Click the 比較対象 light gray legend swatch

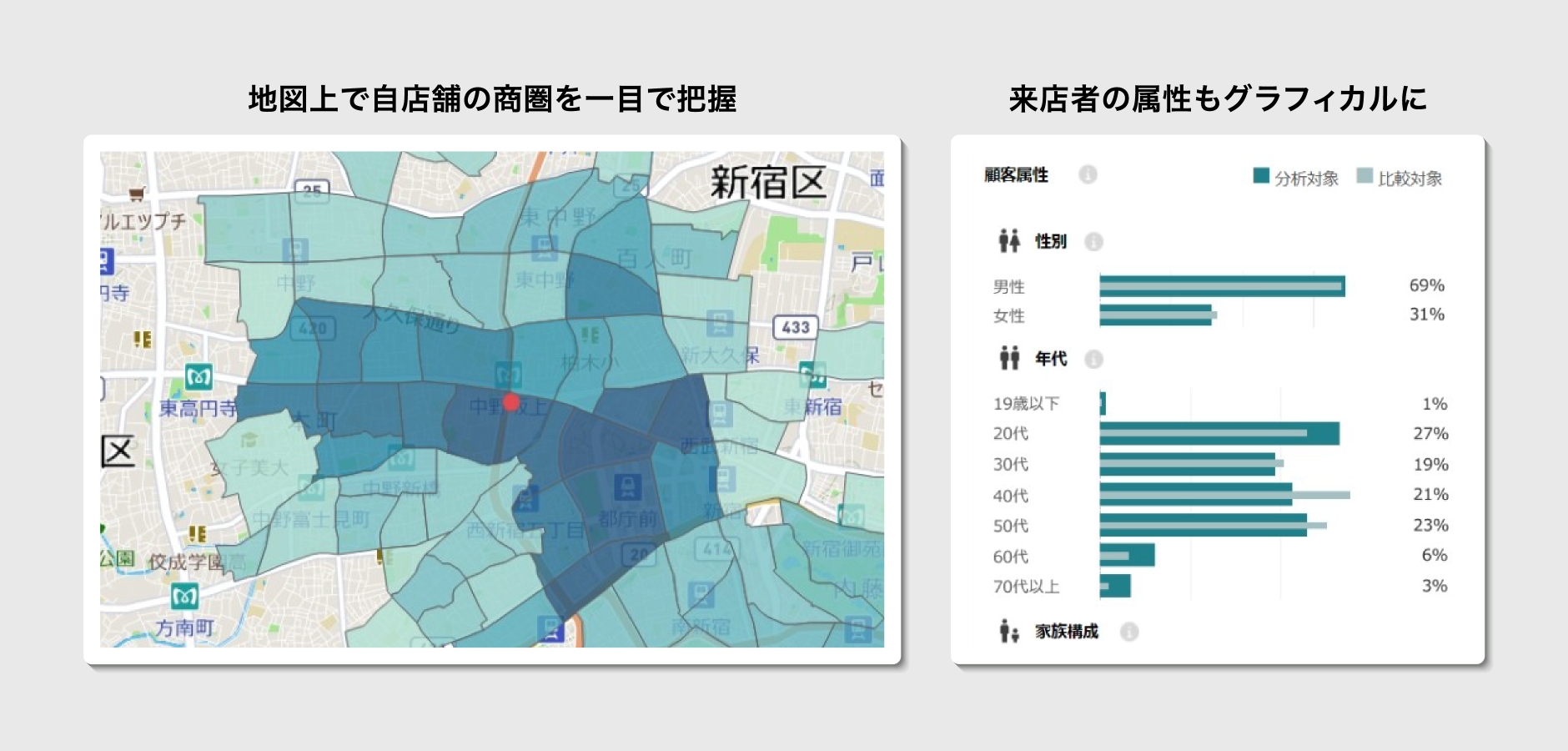pyautogui.click(x=1364, y=175)
